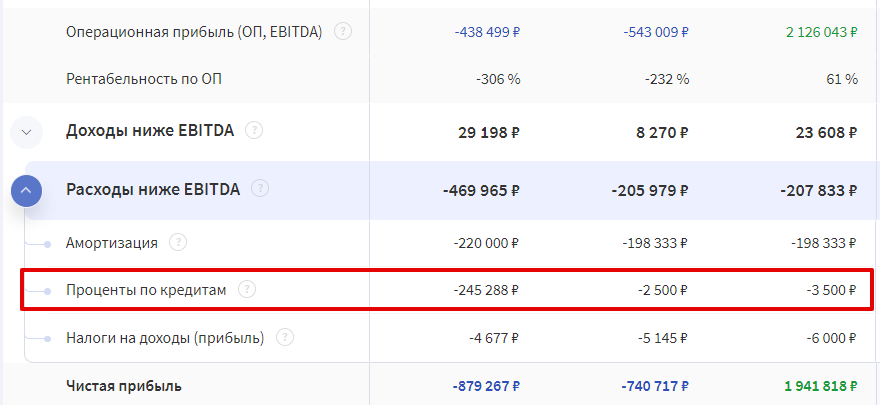Click operating profit value 2 126 043 ₽
The width and height of the screenshot is (880, 405).
(822, 31)
